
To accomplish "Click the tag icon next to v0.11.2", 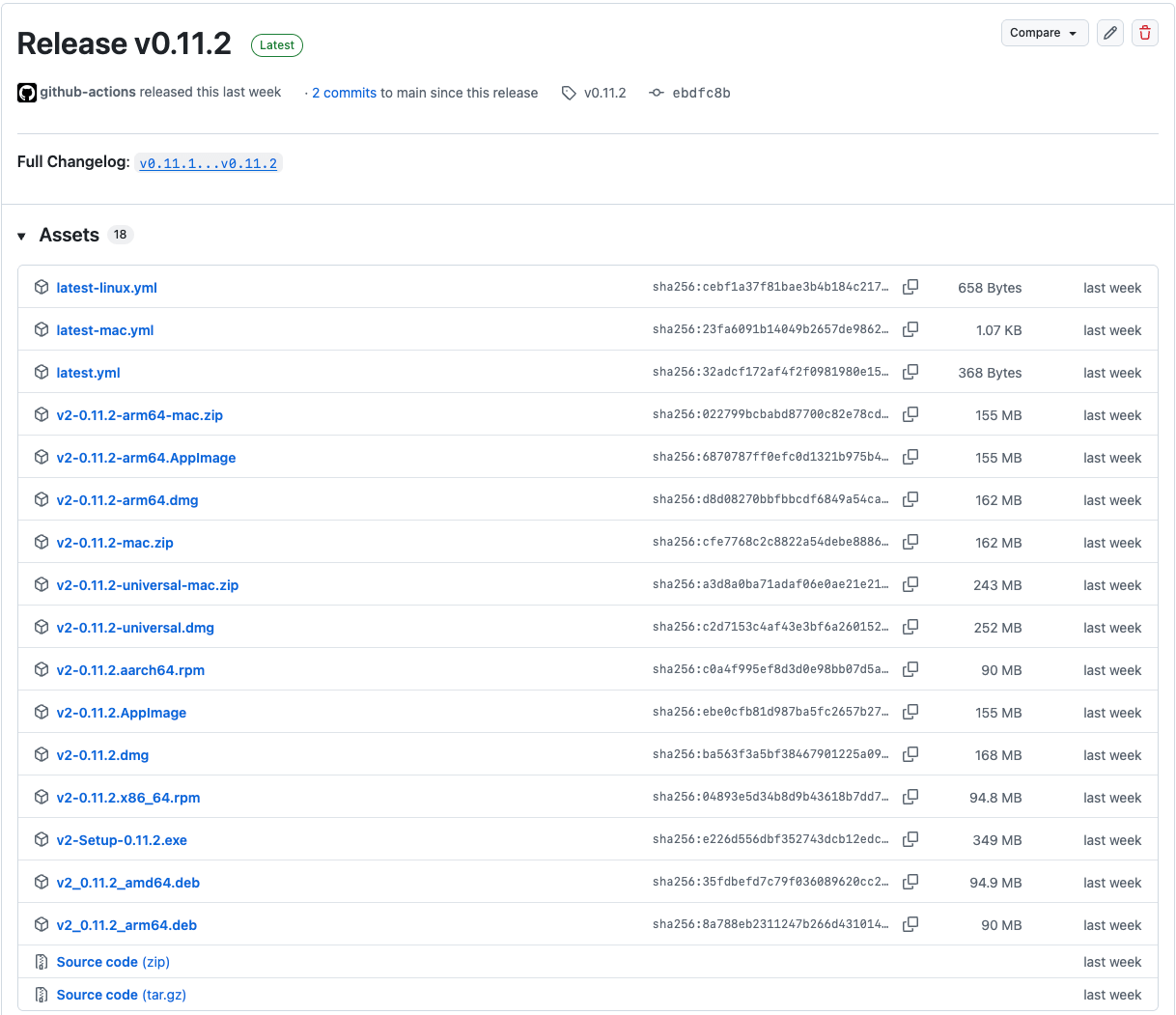I will (569, 92).
